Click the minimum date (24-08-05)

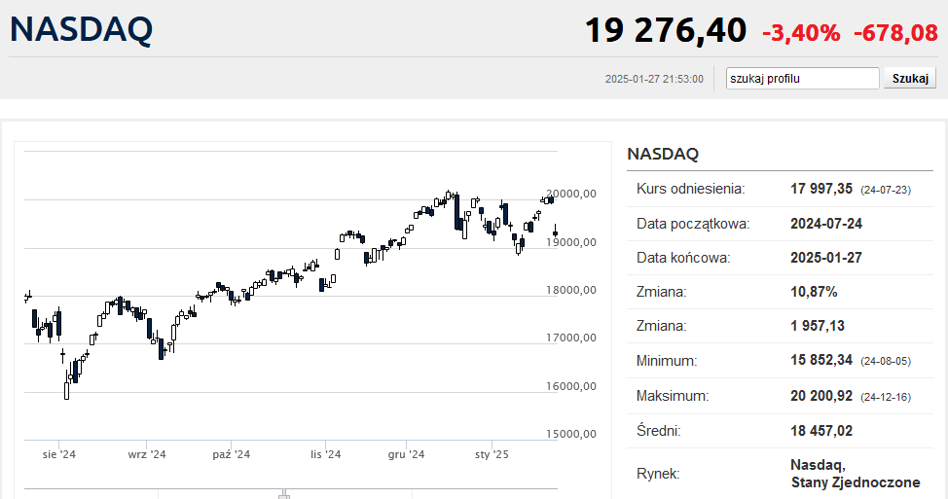[x=886, y=362]
